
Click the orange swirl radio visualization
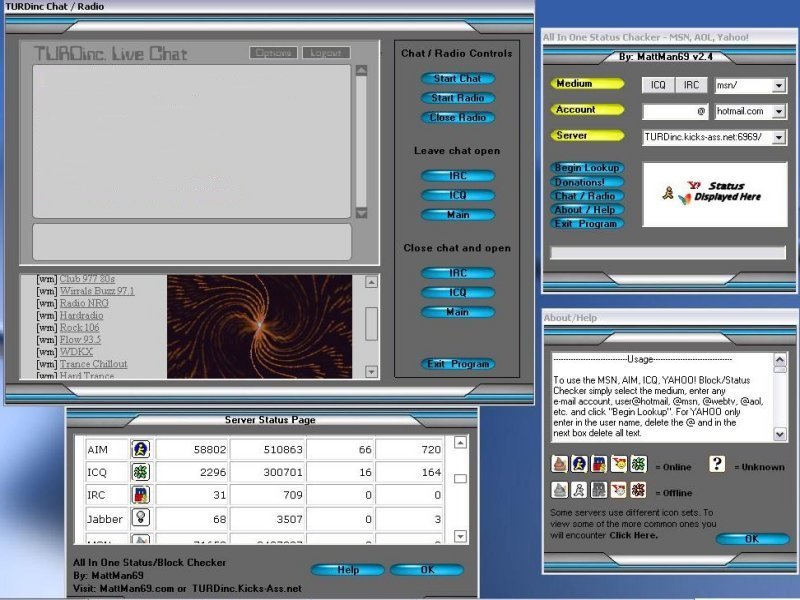coord(260,327)
